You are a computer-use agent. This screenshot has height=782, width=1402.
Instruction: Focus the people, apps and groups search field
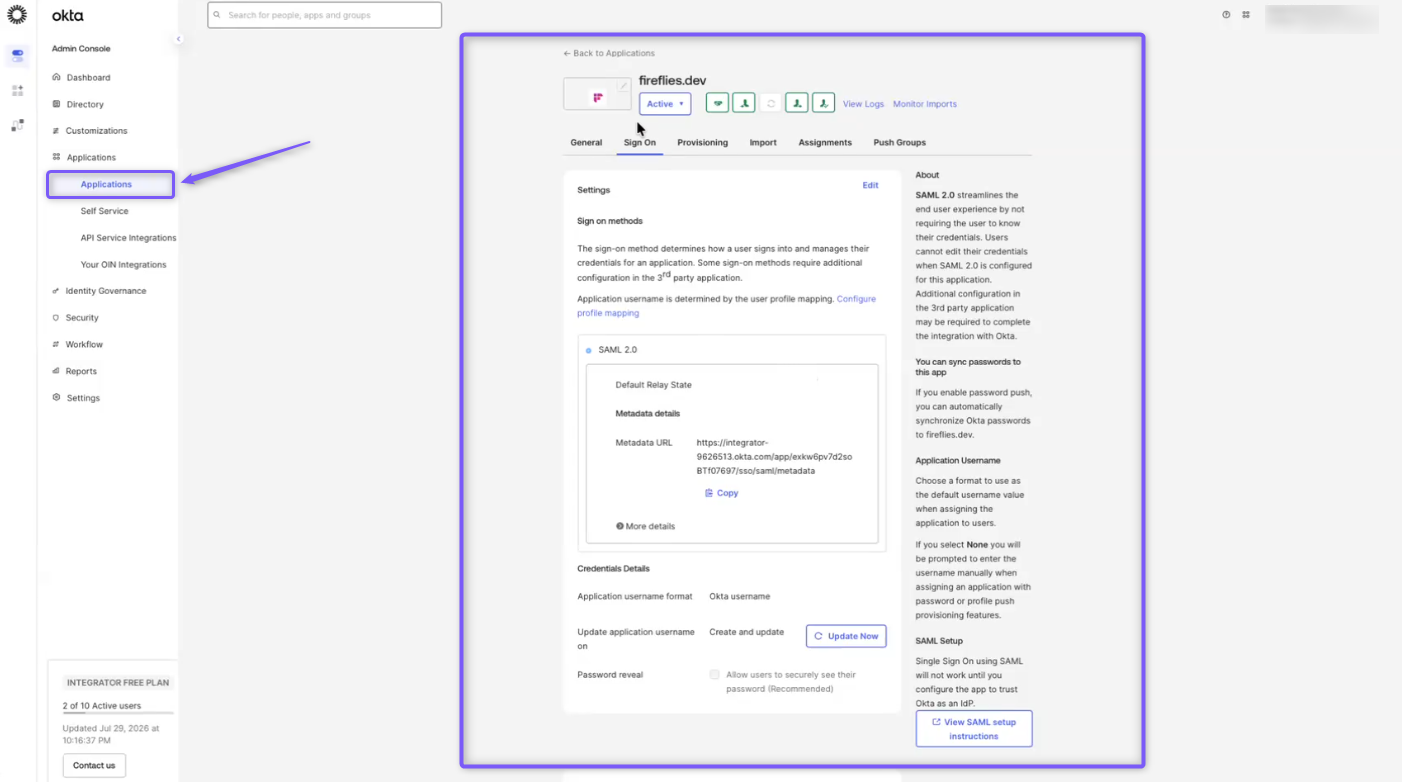point(325,15)
